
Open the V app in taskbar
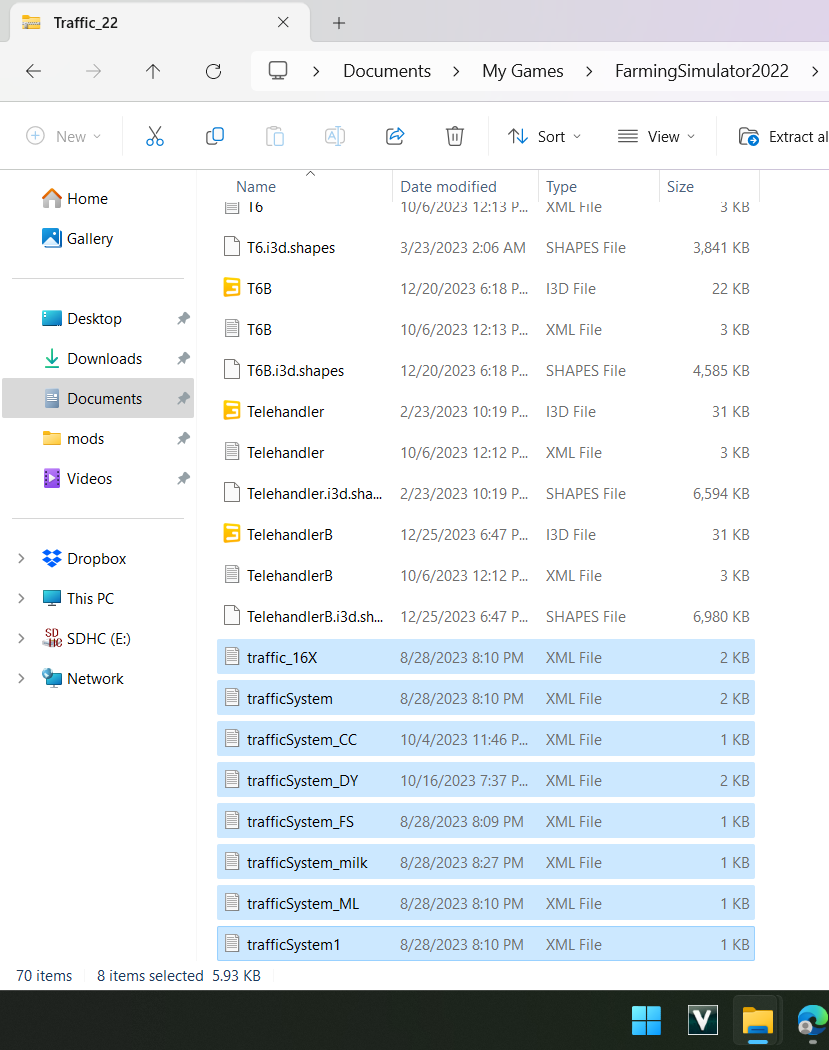(702, 1021)
